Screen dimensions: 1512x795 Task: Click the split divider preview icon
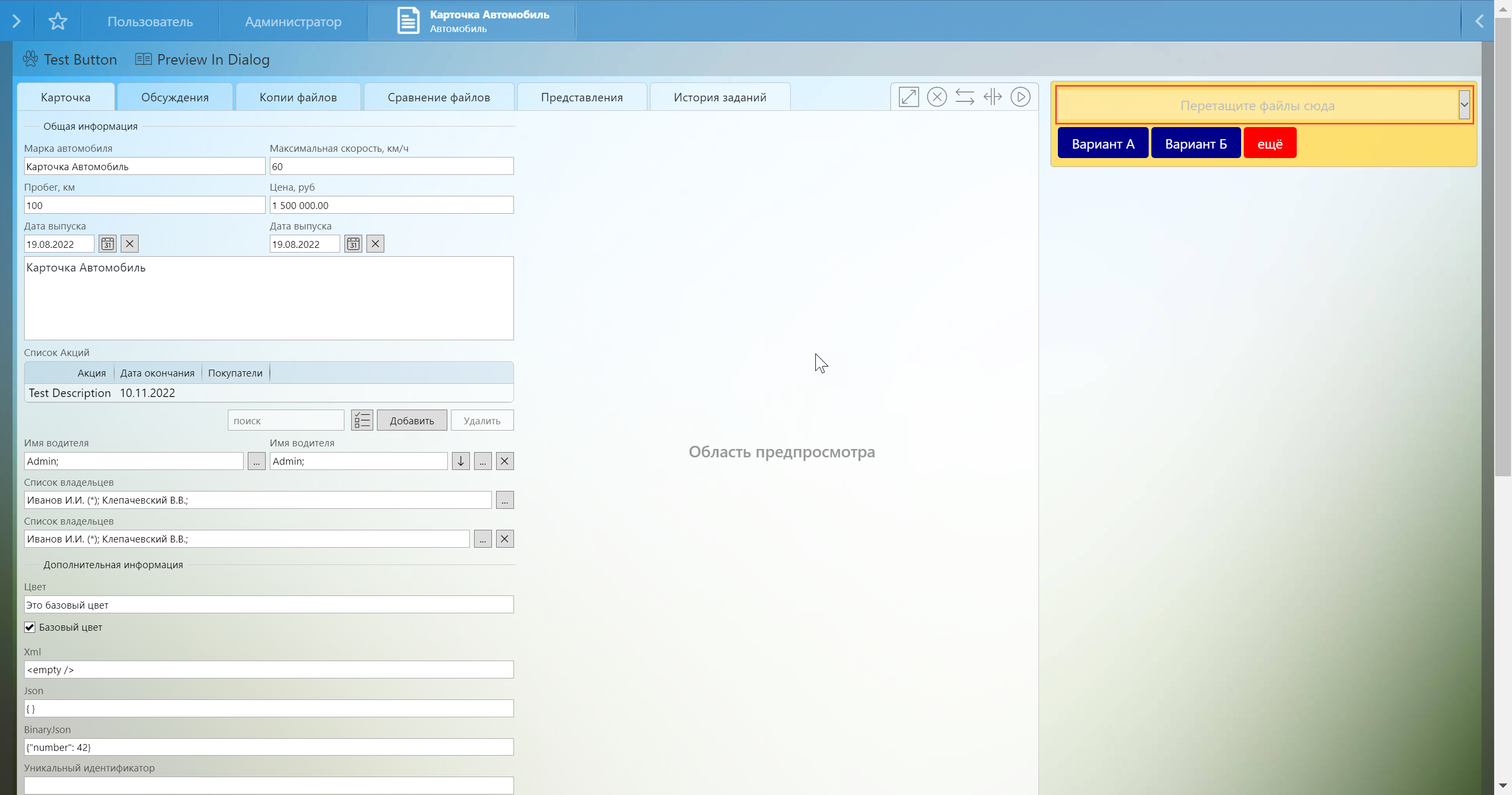coord(993,97)
